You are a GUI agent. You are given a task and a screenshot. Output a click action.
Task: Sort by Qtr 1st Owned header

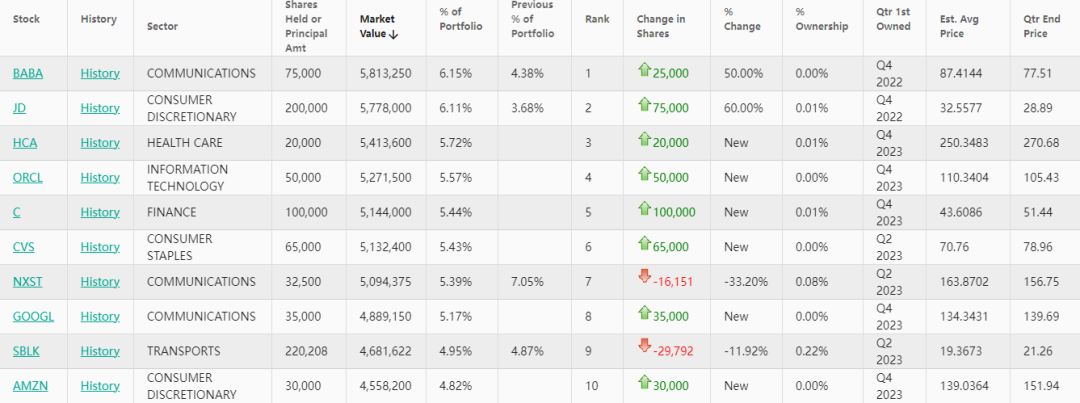[893, 19]
